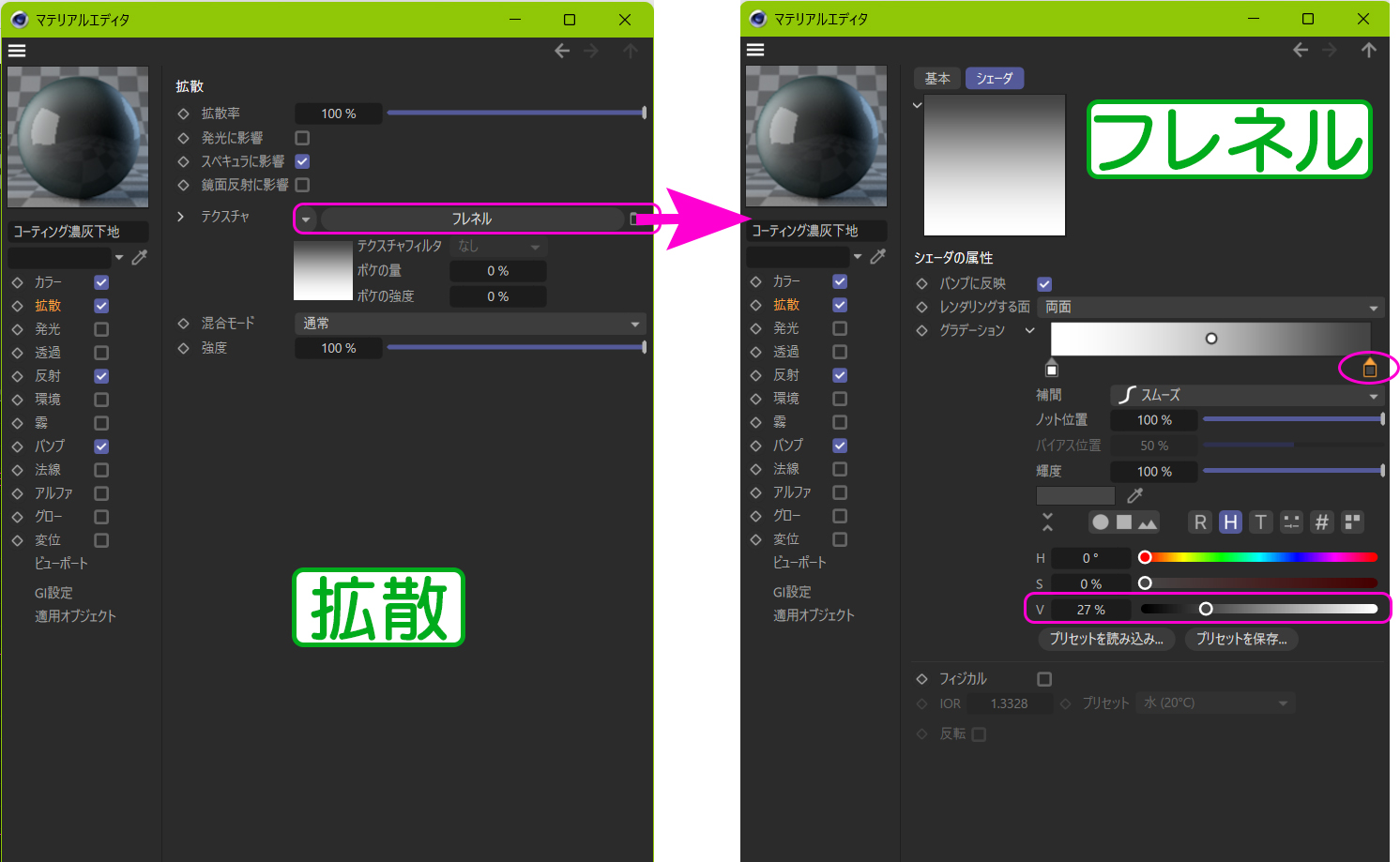1400x862 pixels.
Task: Select the orange gradient knot on the right
Action: click(x=1369, y=369)
